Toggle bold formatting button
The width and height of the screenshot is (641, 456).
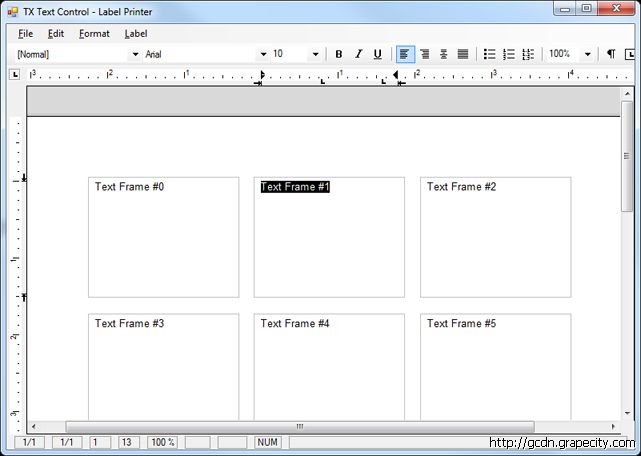339,54
